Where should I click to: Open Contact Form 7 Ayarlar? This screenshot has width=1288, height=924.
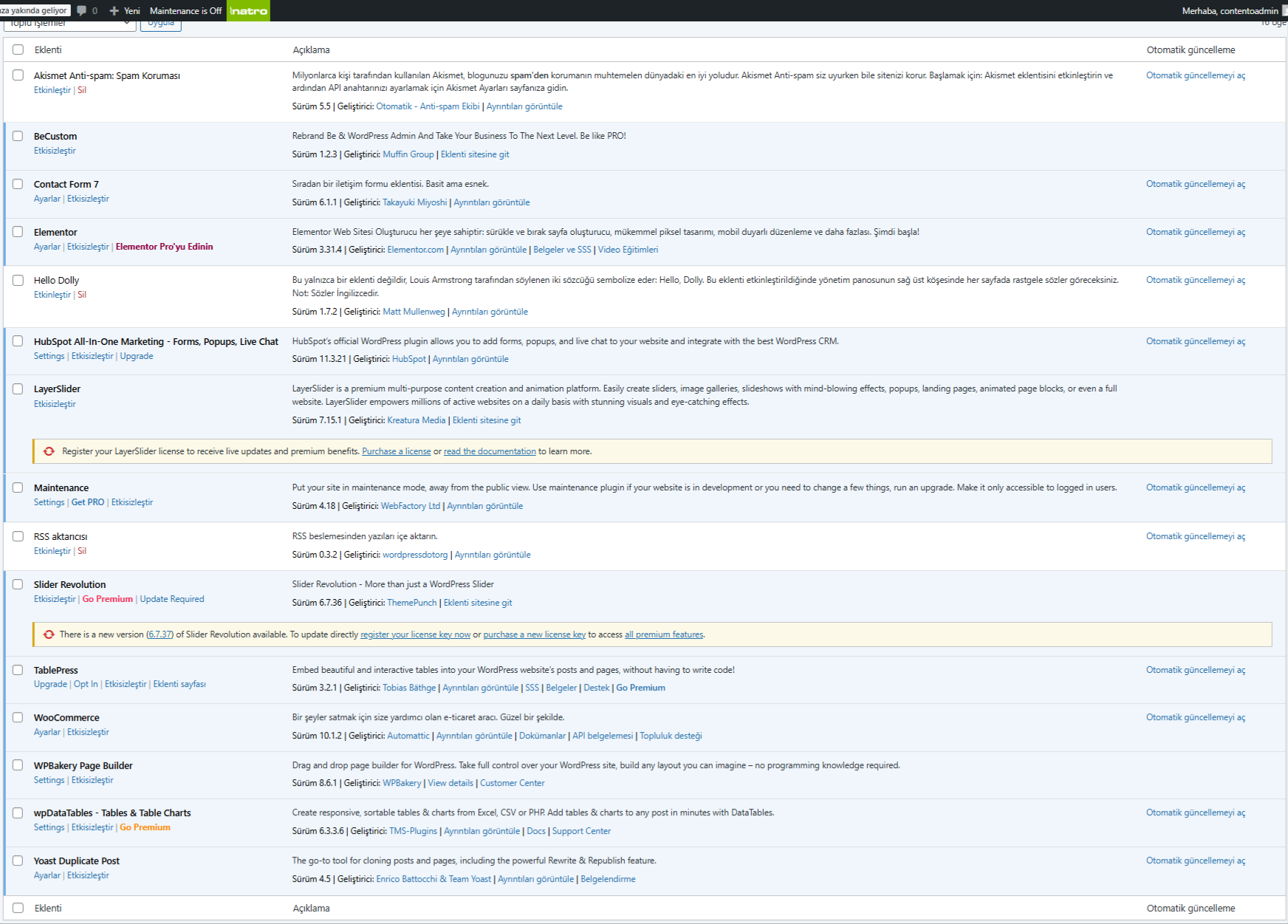[47, 199]
